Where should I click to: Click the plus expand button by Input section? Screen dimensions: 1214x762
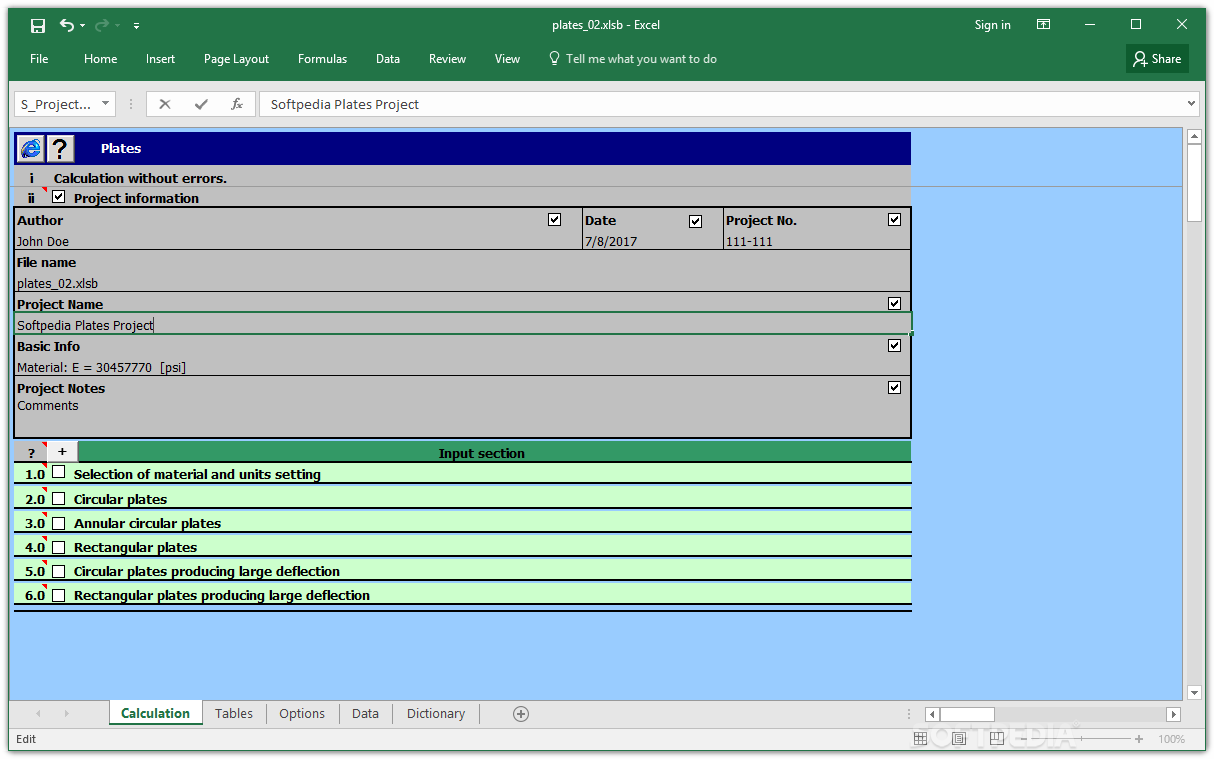[62, 452]
